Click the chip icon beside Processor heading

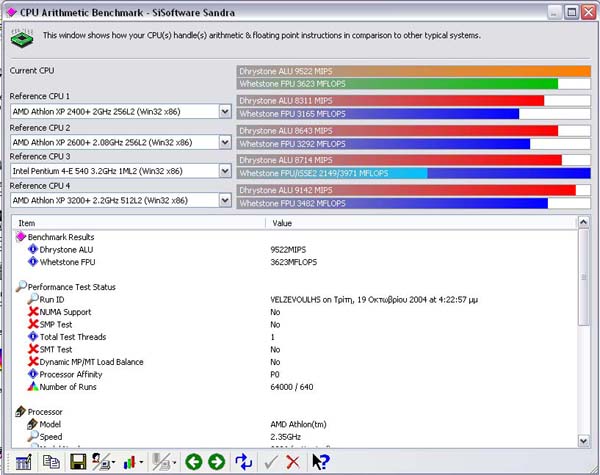click(x=21, y=411)
